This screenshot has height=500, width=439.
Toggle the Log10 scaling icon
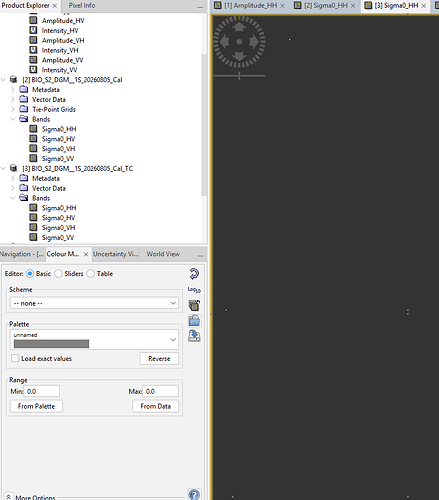pyautogui.click(x=194, y=290)
